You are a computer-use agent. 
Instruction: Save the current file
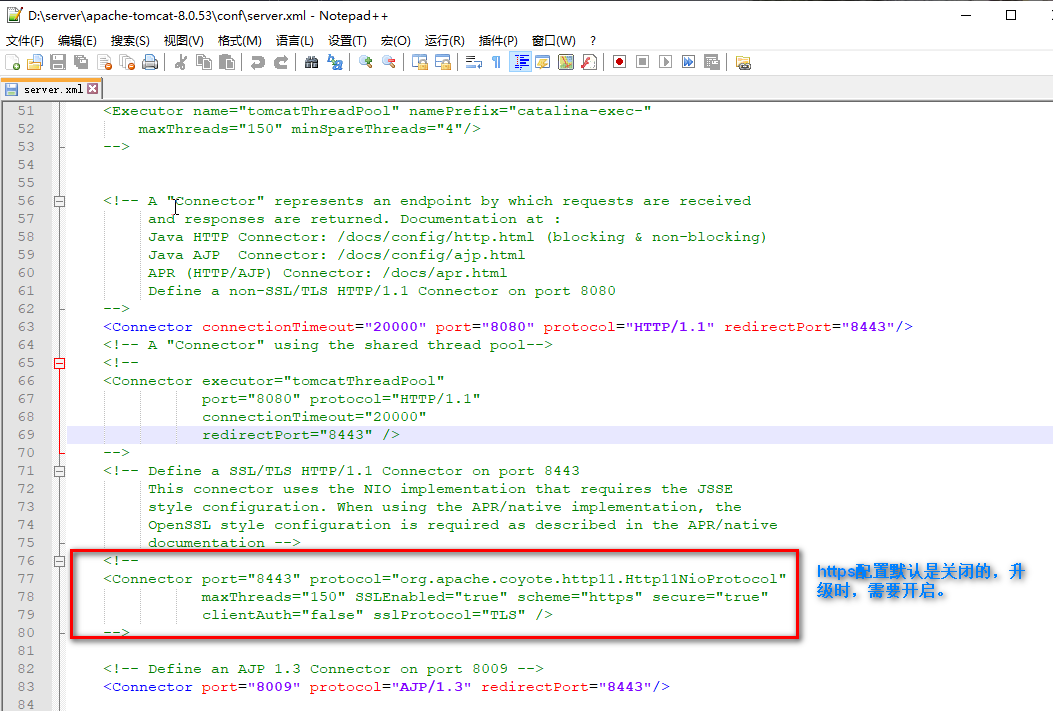point(56,62)
